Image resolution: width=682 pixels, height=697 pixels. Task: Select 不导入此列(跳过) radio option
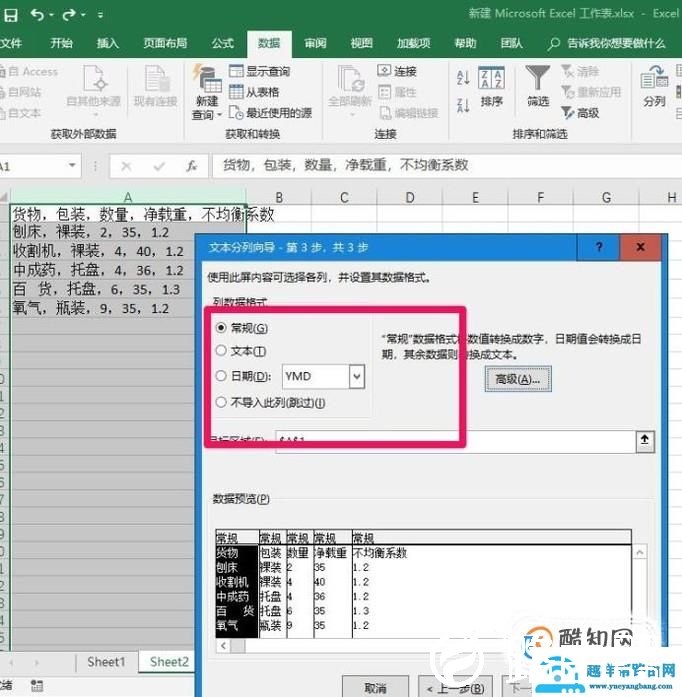point(221,403)
